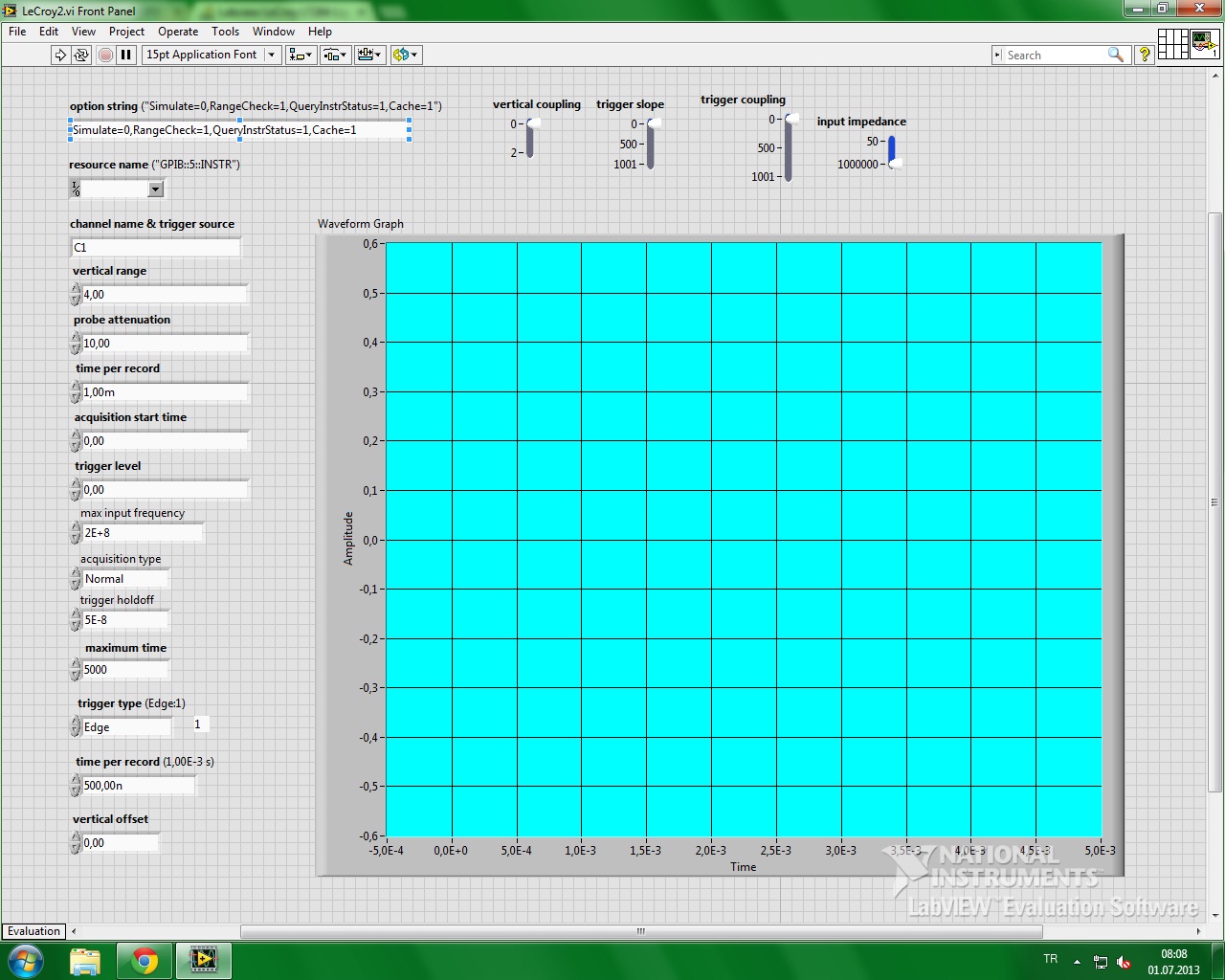Run the VI with the Run arrow
This screenshot has height=980, width=1225.
coord(60,56)
